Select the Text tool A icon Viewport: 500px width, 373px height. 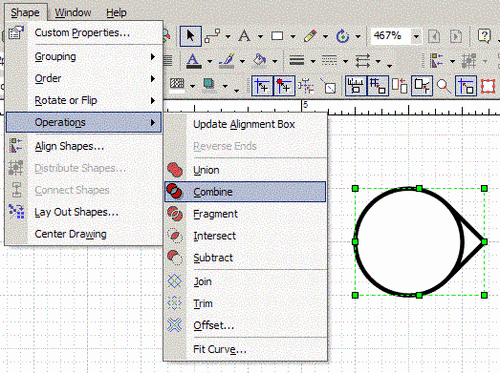pyautogui.click(x=244, y=36)
